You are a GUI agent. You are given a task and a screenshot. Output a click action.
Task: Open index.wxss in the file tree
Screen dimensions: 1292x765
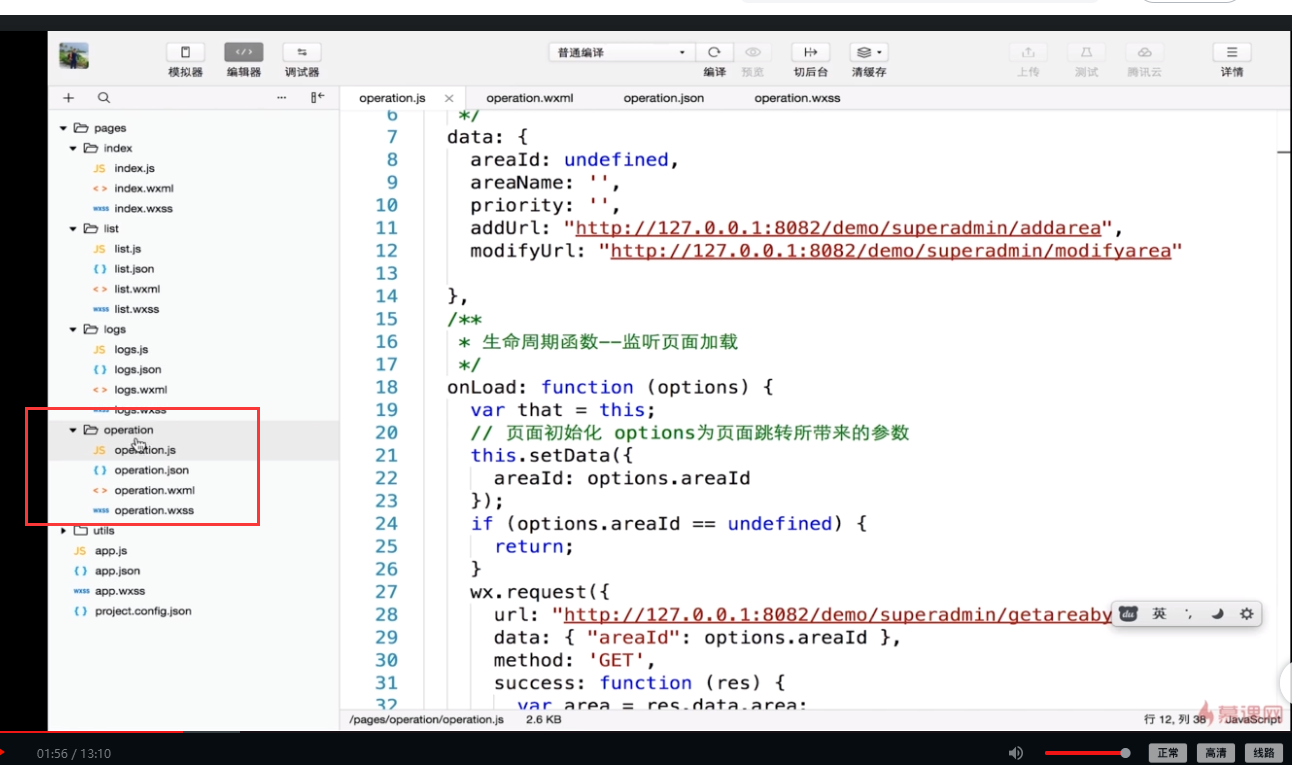143,209
